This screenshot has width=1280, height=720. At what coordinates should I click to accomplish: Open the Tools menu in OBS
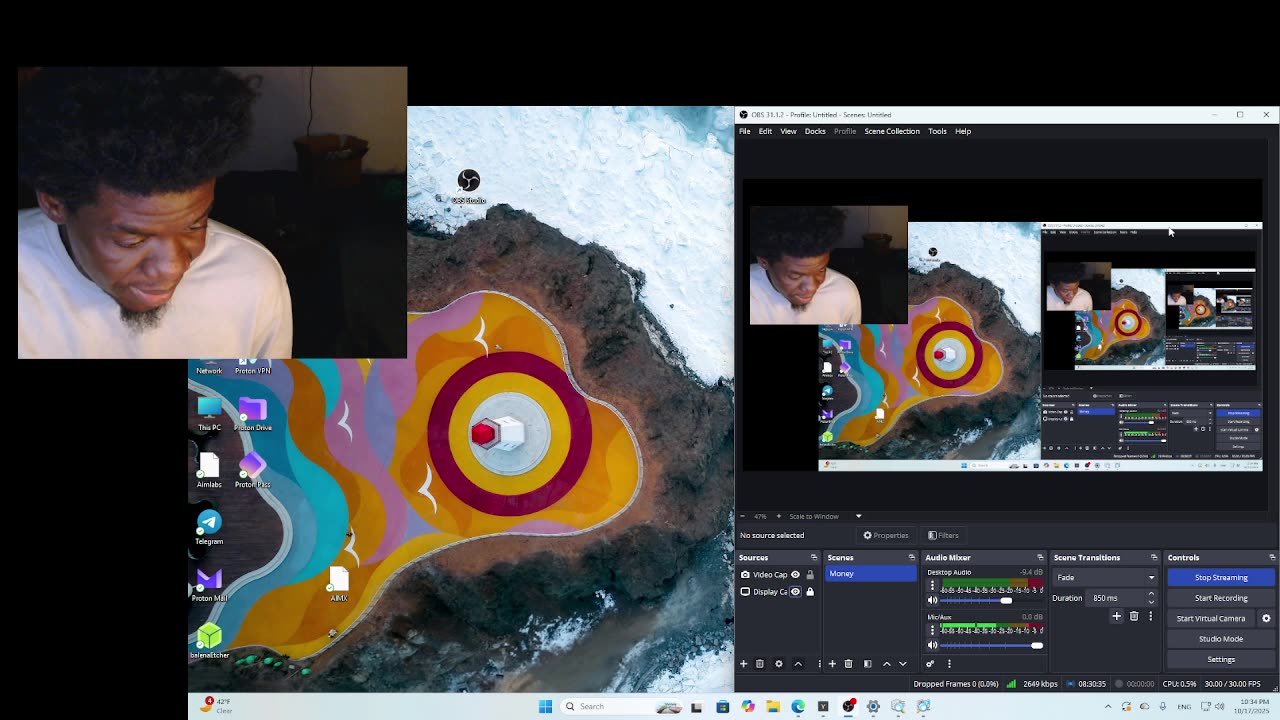(x=937, y=131)
